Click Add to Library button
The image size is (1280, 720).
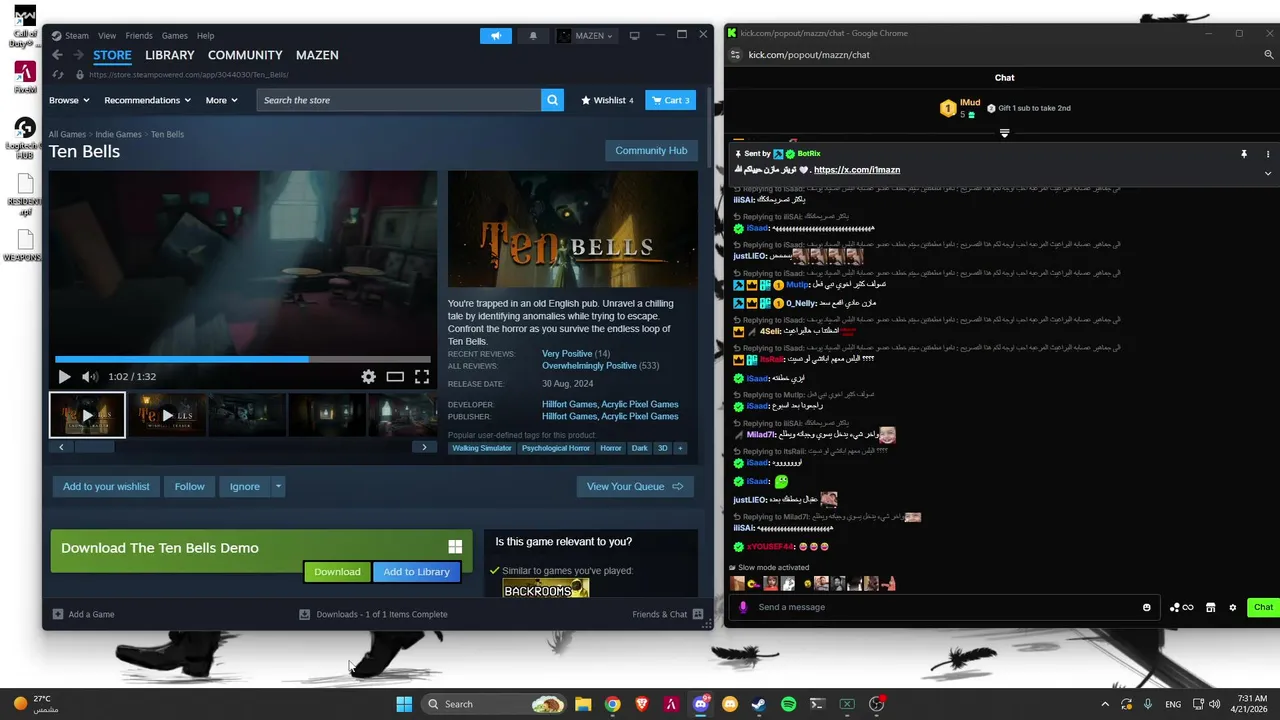point(416,572)
